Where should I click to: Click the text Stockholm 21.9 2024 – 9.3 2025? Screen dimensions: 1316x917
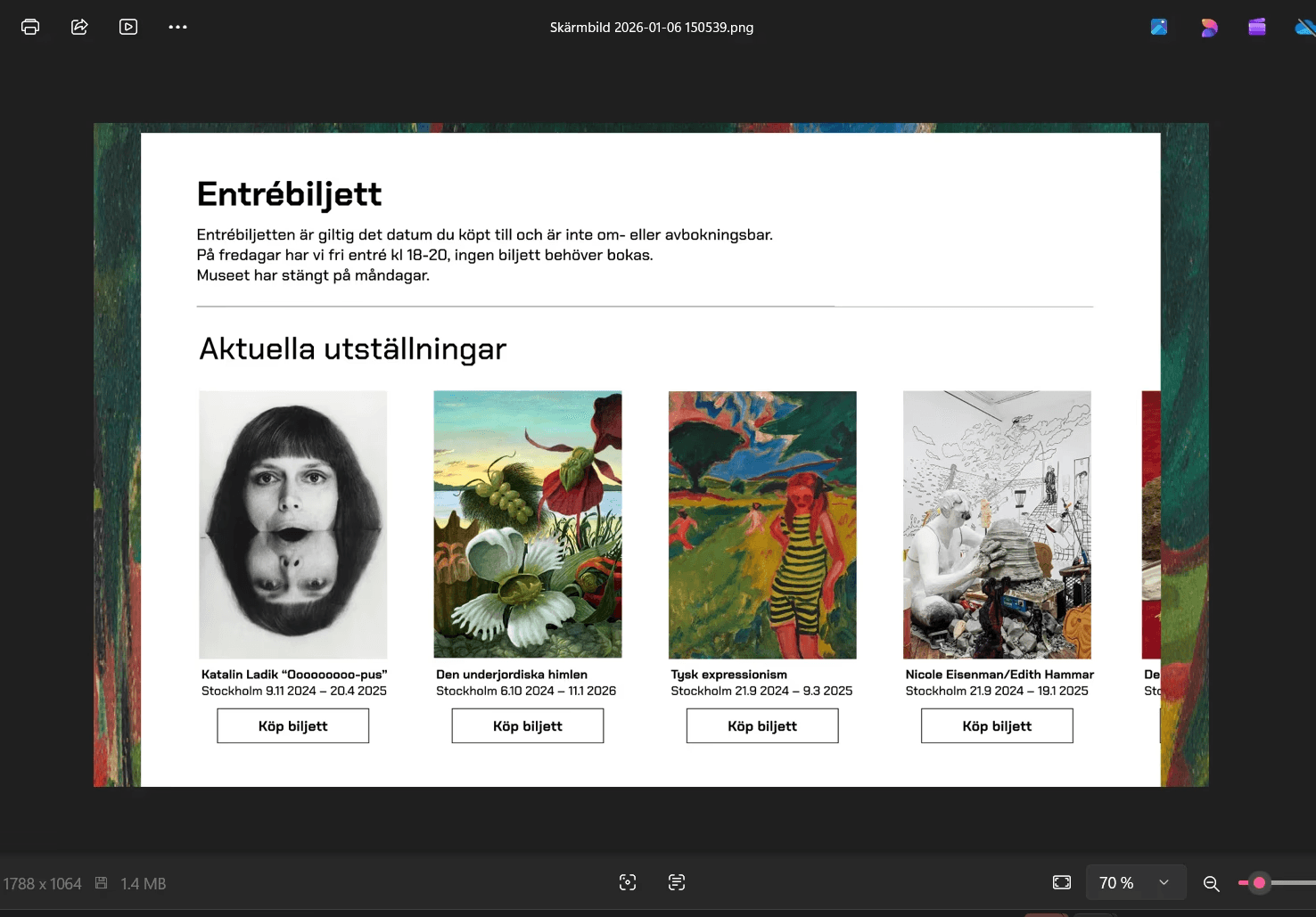click(761, 691)
